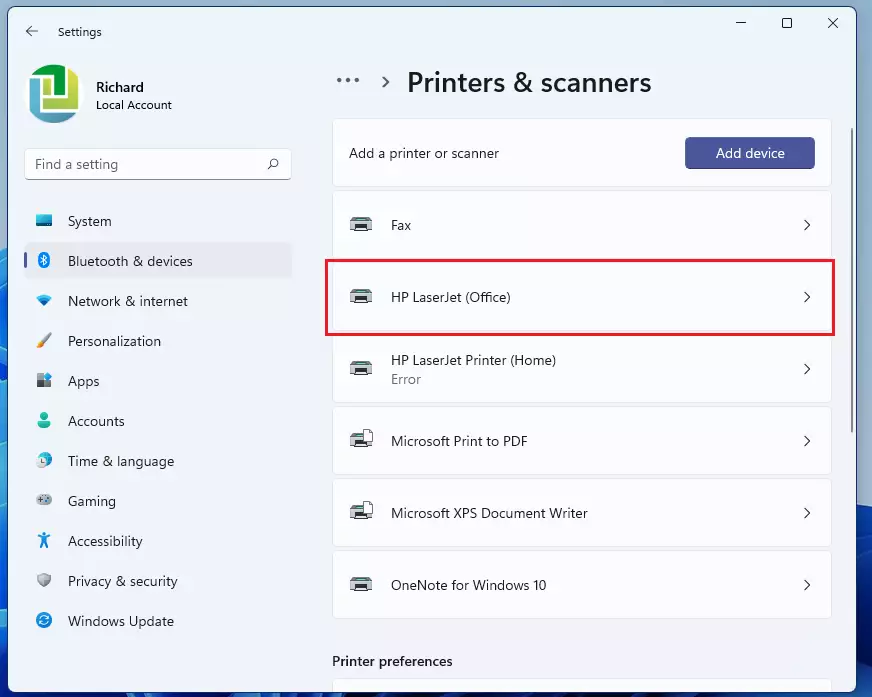Click the Accessibility figure icon
Viewport: 872px width, 697px height.
pyautogui.click(x=44, y=540)
